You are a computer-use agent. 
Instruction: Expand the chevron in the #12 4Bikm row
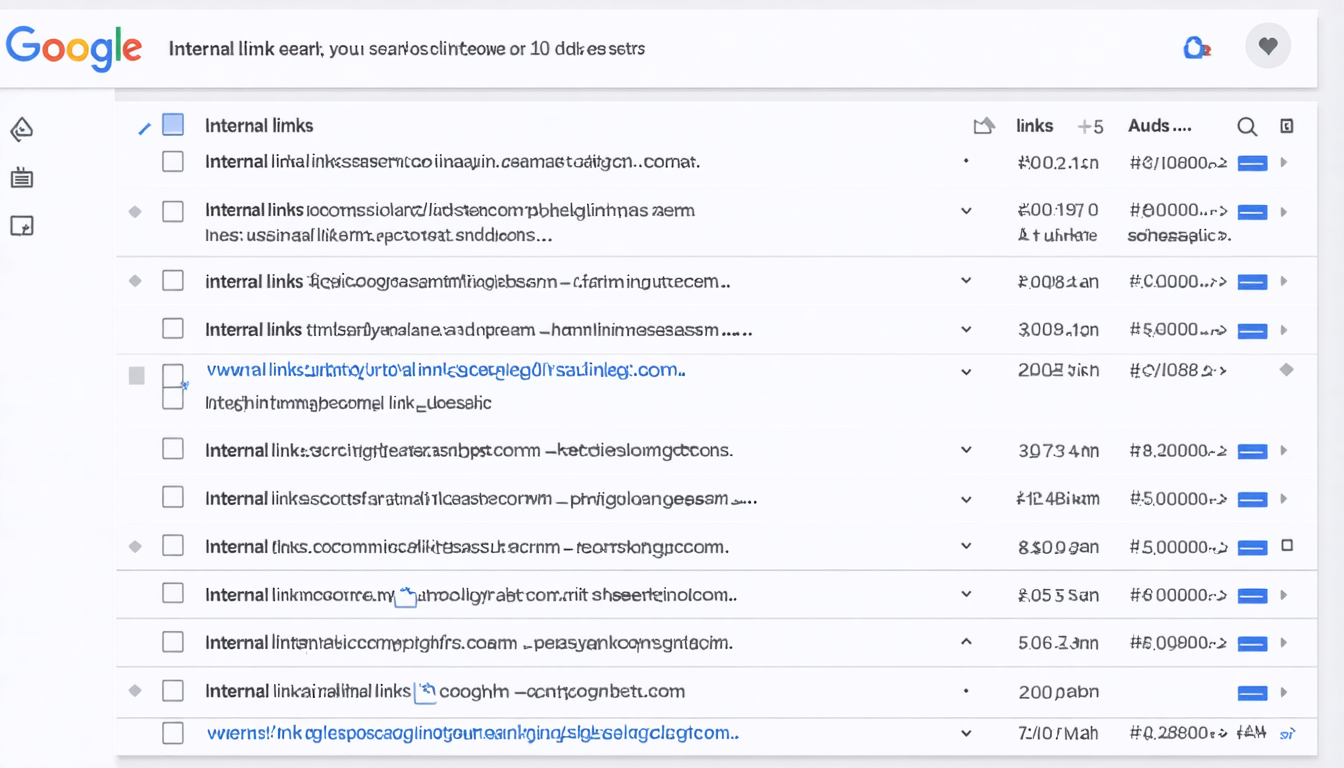(x=966, y=499)
